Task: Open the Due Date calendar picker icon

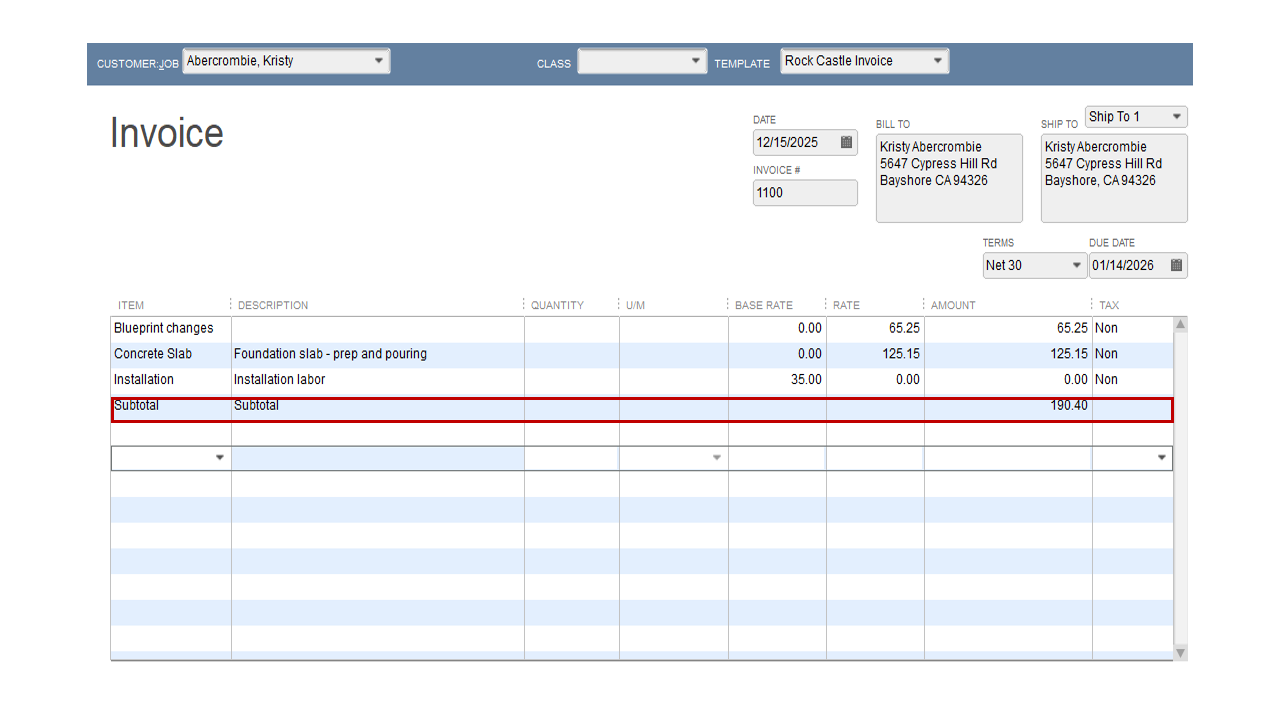Action: (x=1179, y=265)
